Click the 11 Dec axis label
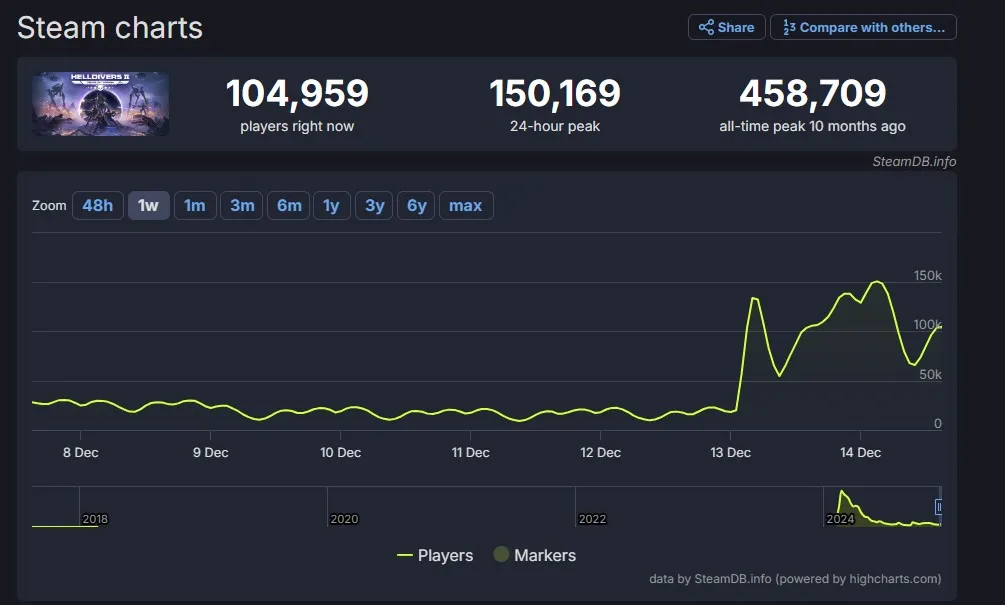1005x605 pixels. pos(470,452)
